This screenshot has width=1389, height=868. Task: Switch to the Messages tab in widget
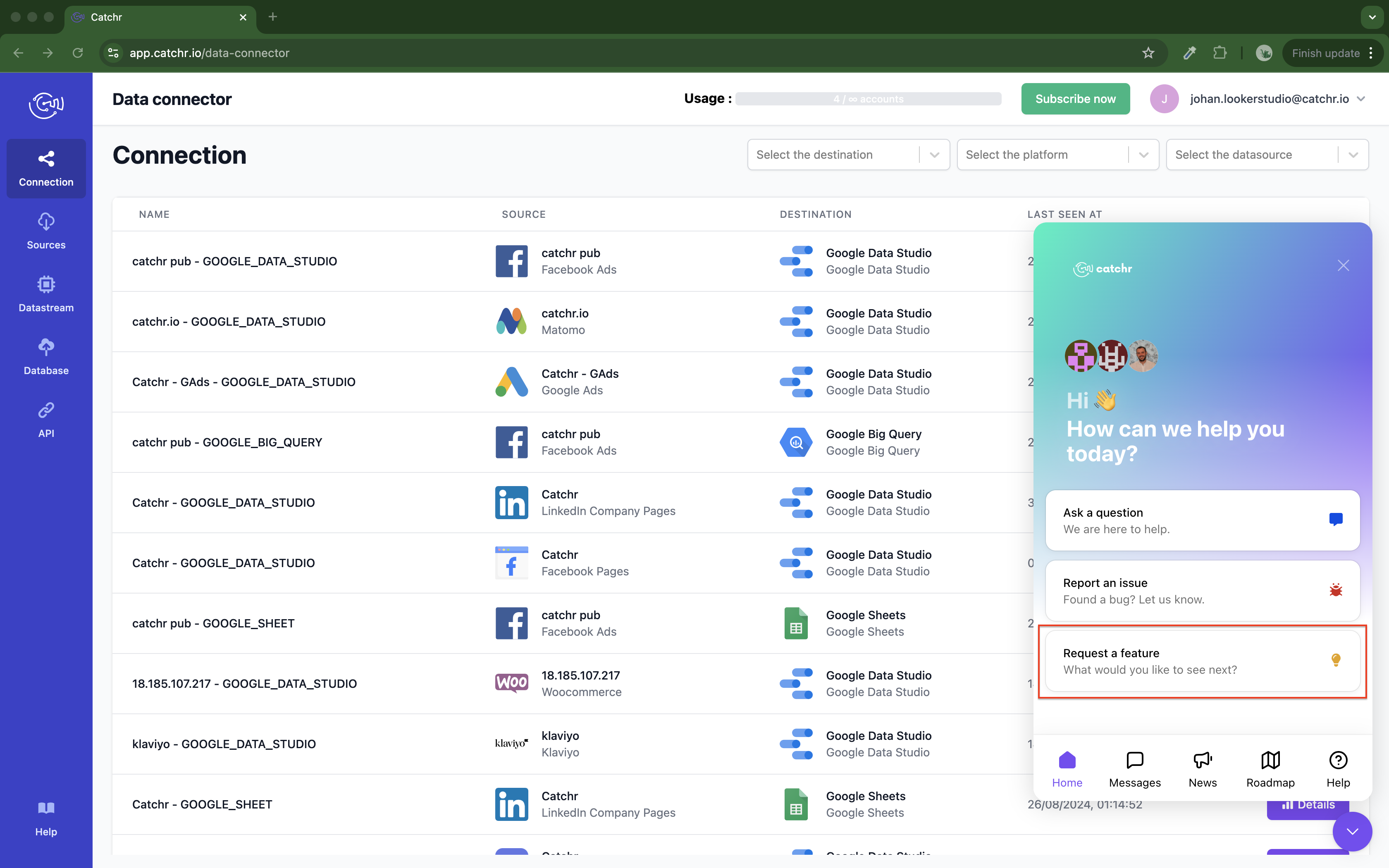(x=1135, y=769)
